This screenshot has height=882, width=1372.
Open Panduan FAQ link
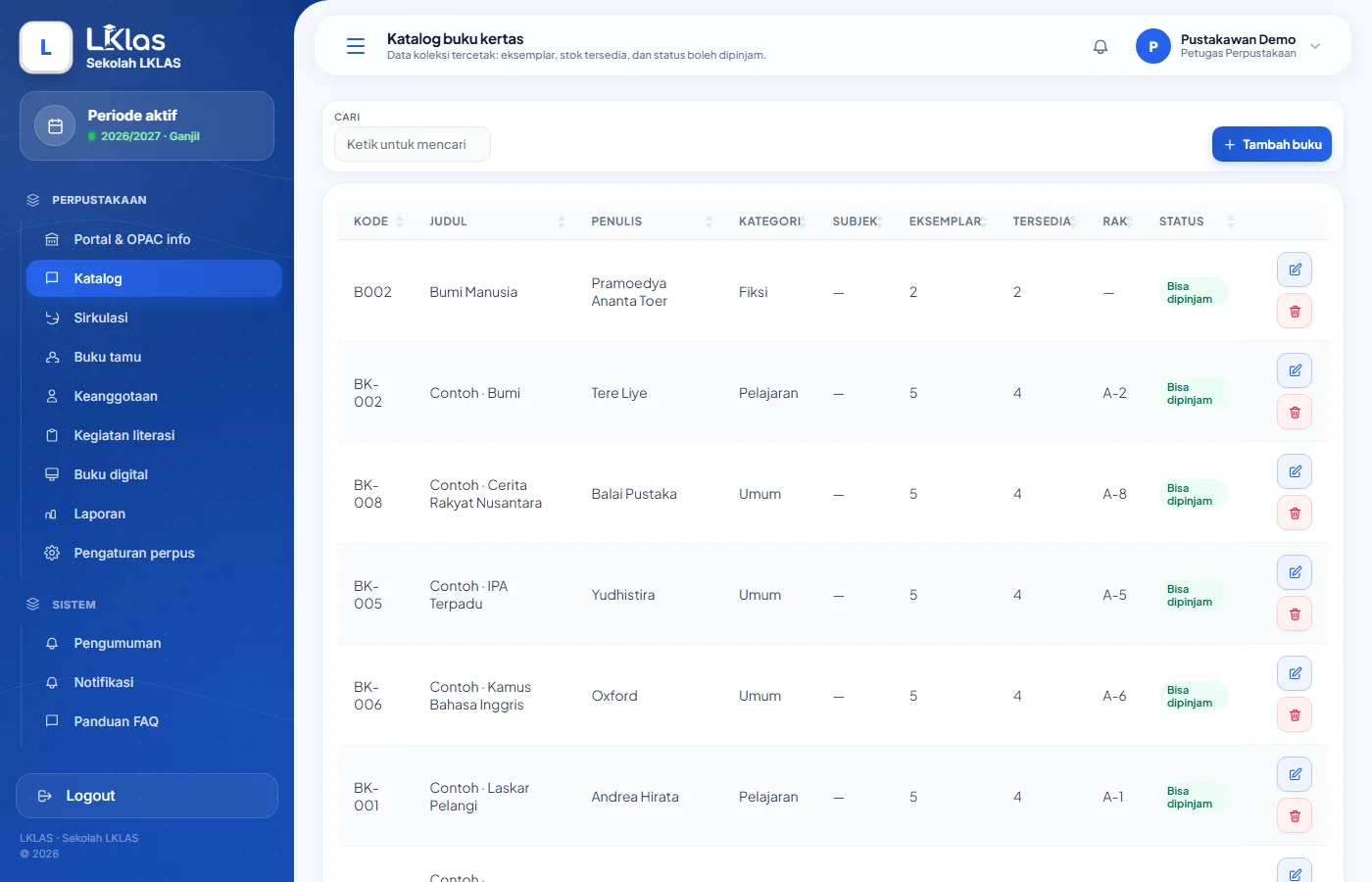154,721
